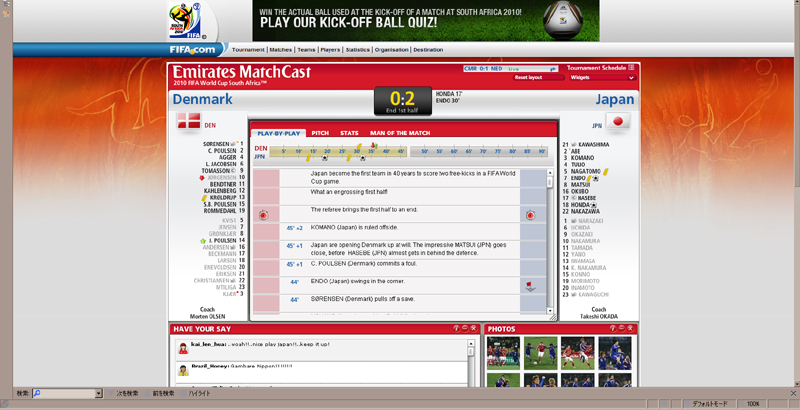Open the Organisation menu
The height and width of the screenshot is (410, 800).
(391, 49)
